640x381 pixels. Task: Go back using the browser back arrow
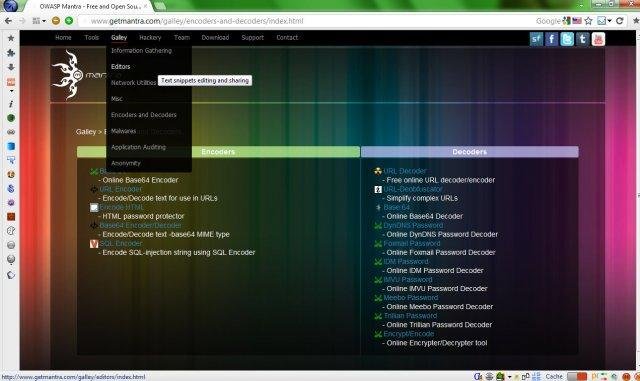click(8, 20)
